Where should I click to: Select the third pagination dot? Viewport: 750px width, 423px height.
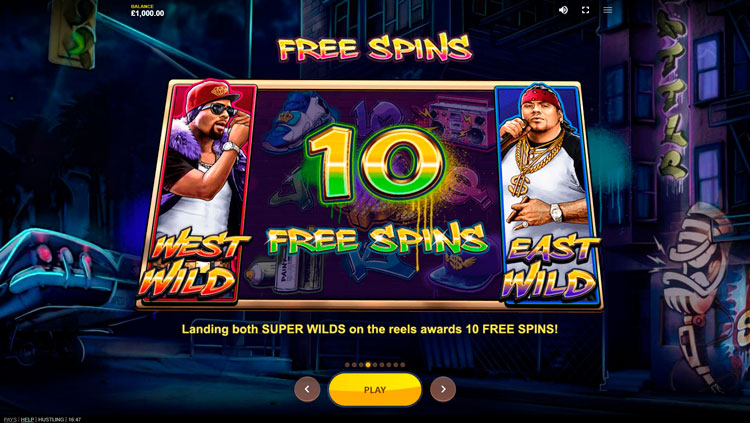pyautogui.click(x=361, y=365)
